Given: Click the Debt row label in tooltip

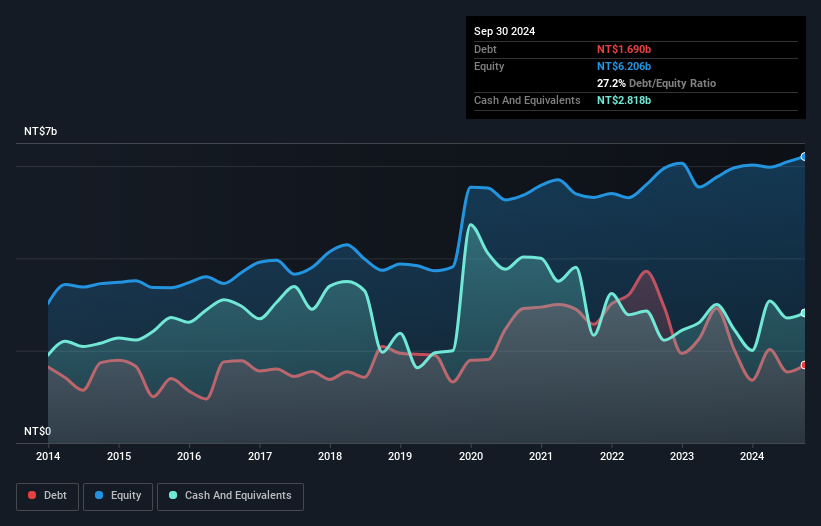Looking at the screenshot, I should coord(485,49).
